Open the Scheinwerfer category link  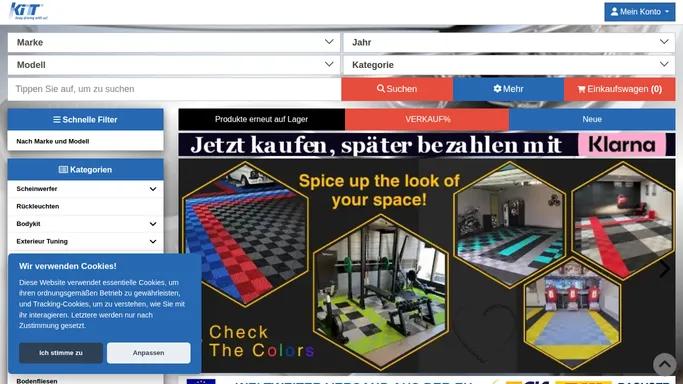37,189
